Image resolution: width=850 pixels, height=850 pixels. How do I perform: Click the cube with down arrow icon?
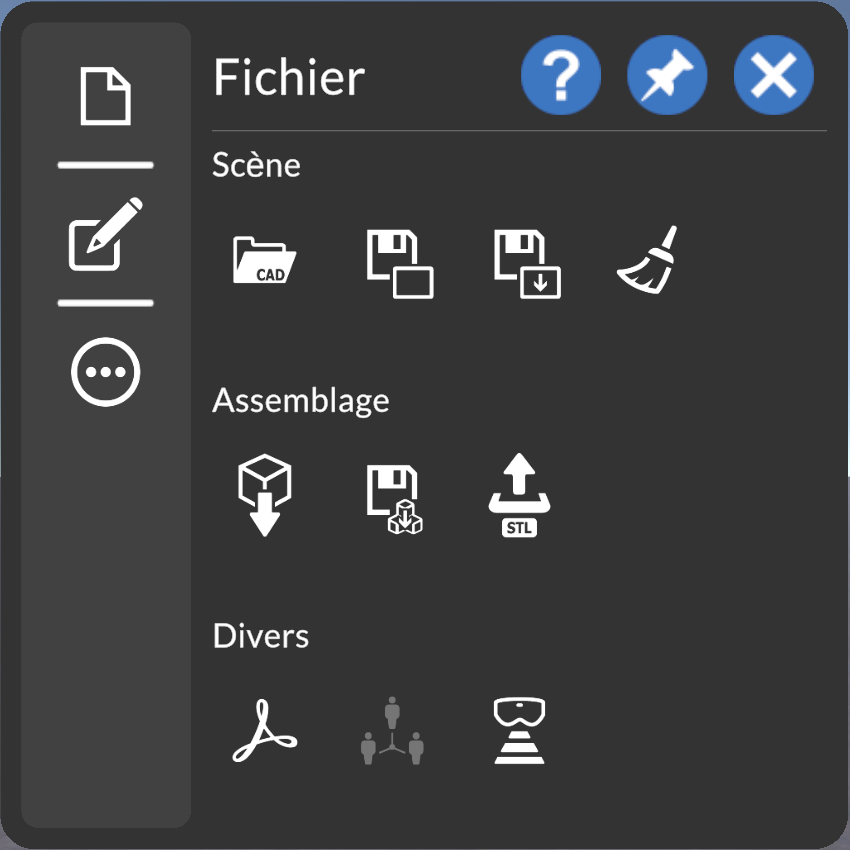pos(264,495)
